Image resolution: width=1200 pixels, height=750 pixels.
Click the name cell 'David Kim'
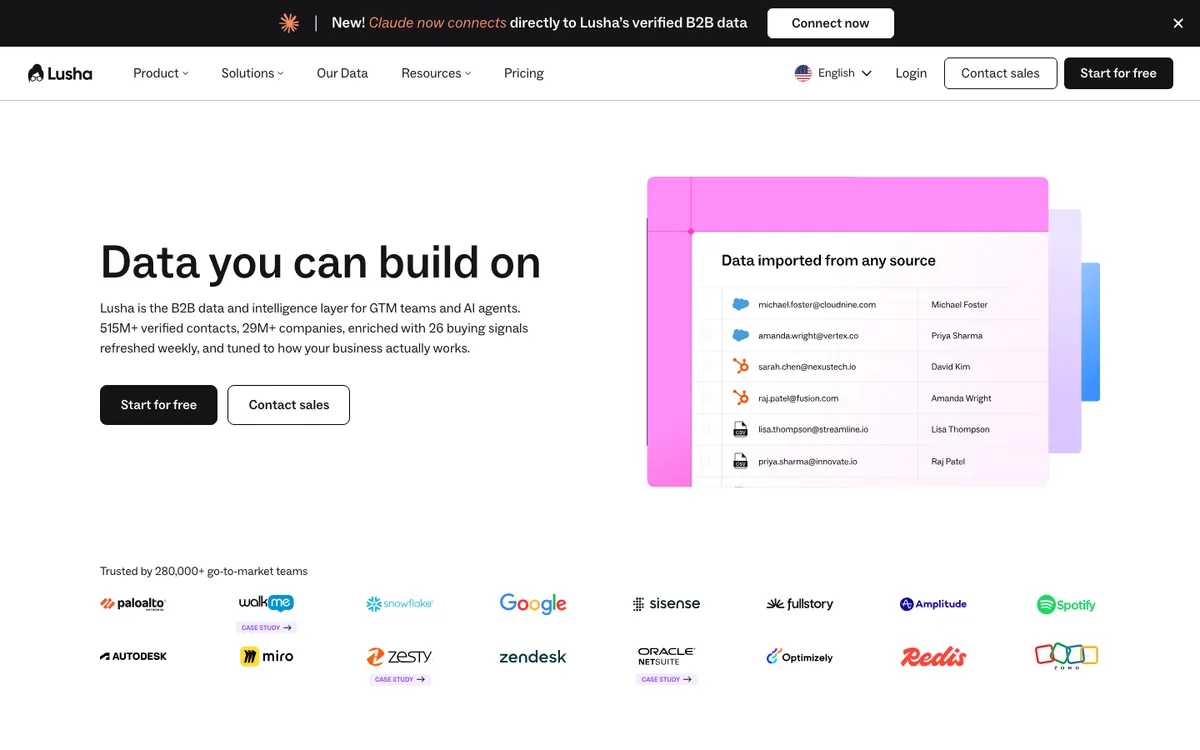pos(950,367)
